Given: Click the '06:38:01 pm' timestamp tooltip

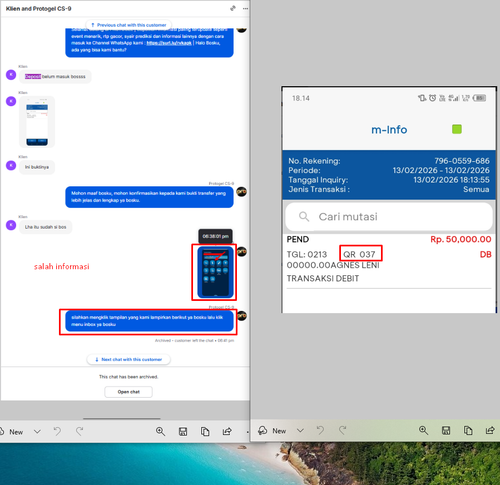Looking at the screenshot, I should click(216, 236).
